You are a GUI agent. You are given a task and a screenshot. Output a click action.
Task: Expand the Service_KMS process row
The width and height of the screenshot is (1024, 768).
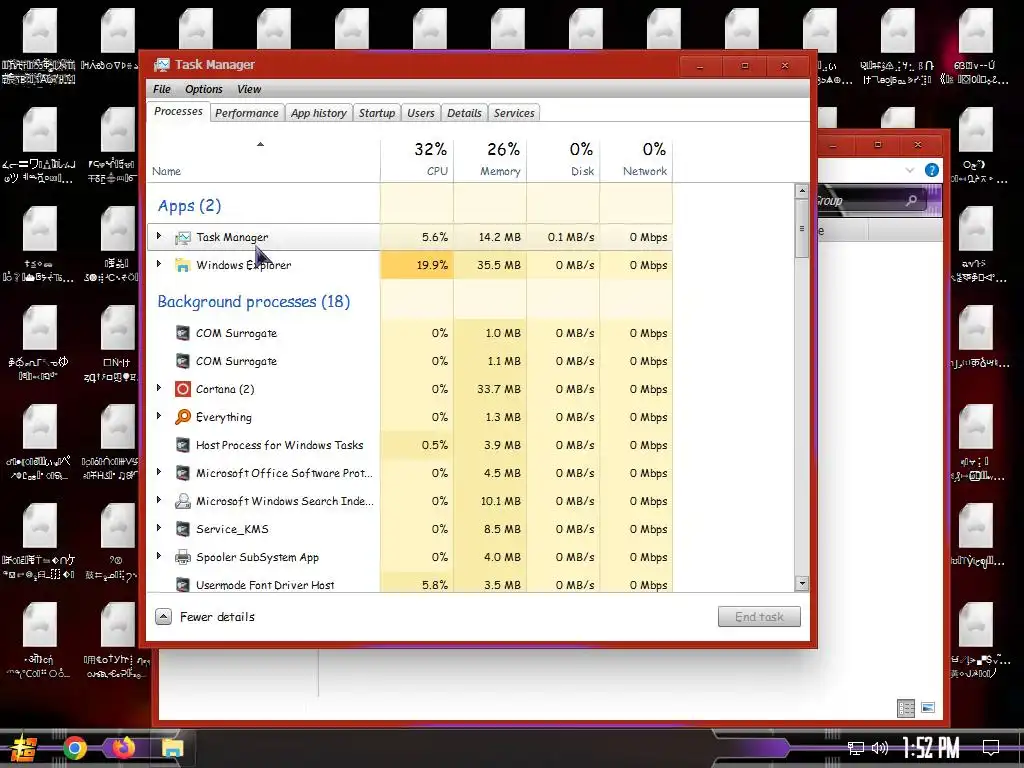pyautogui.click(x=159, y=528)
